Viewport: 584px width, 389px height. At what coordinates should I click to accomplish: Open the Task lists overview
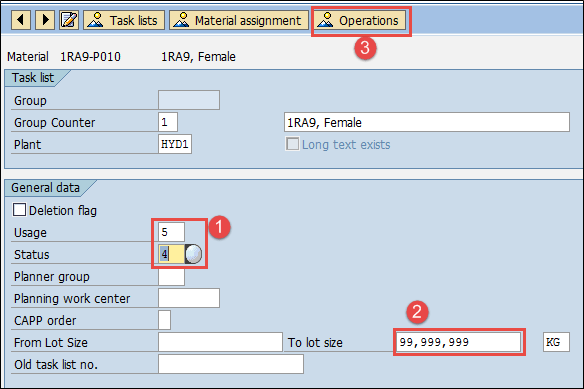pos(124,20)
